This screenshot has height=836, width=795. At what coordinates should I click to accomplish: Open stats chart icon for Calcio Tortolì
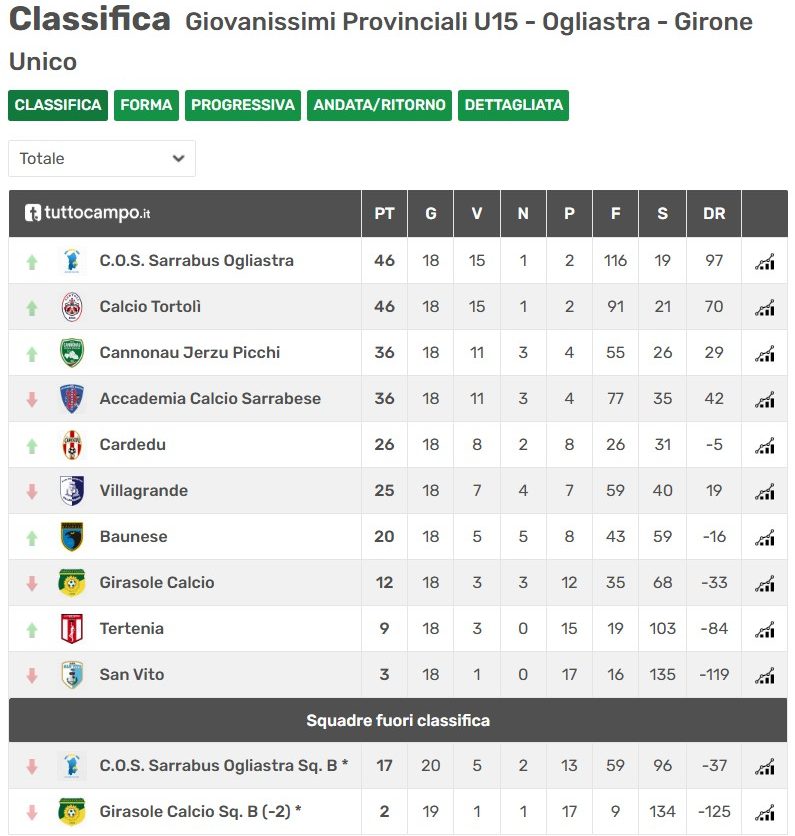(x=764, y=307)
